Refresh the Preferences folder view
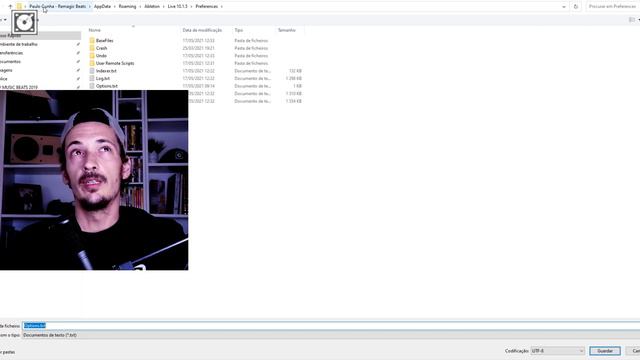Viewport: 640px width, 360px height. click(576, 7)
